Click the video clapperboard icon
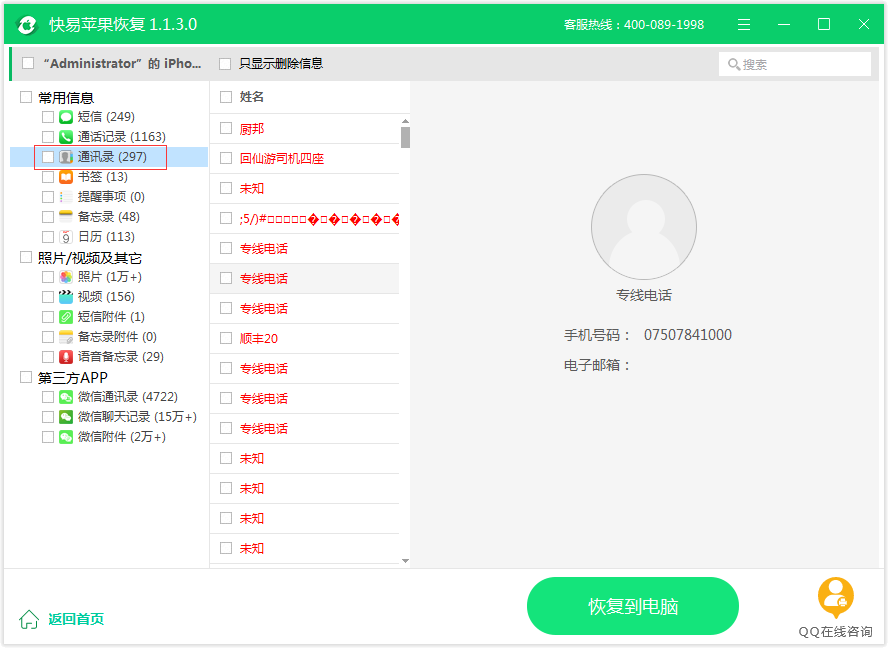Viewport: 888px width, 648px height. (66, 297)
